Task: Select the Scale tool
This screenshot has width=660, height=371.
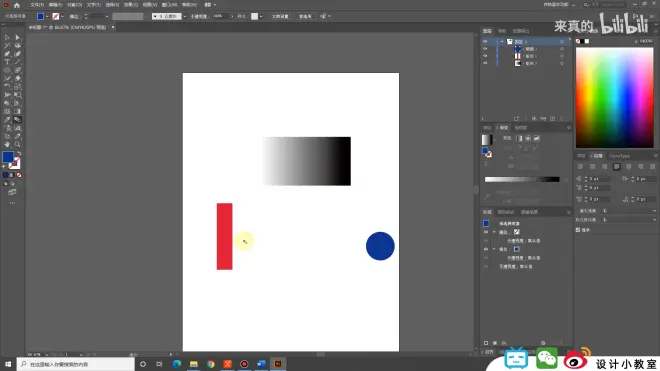Action: pos(18,87)
